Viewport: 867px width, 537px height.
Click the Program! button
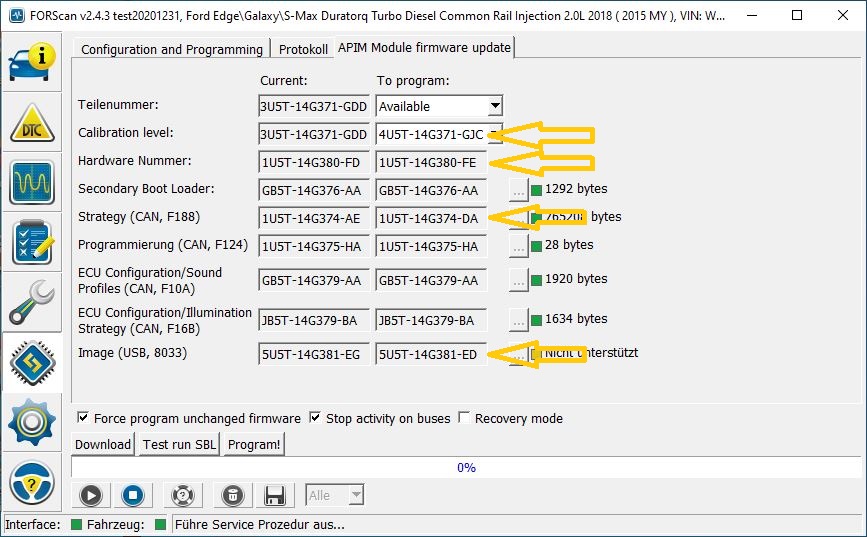point(254,444)
